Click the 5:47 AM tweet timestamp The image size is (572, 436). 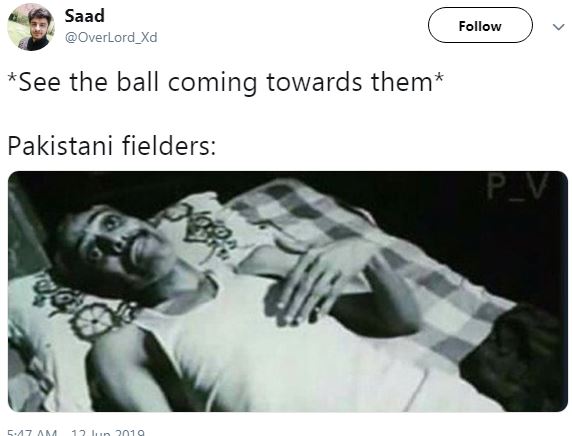[32, 433]
